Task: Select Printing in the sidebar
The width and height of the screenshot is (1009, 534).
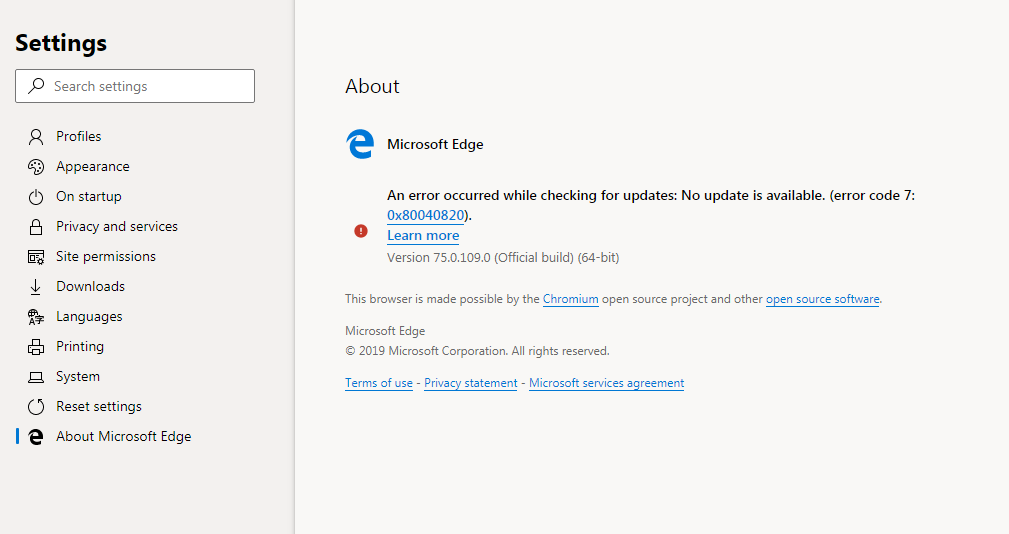Action: tap(80, 347)
